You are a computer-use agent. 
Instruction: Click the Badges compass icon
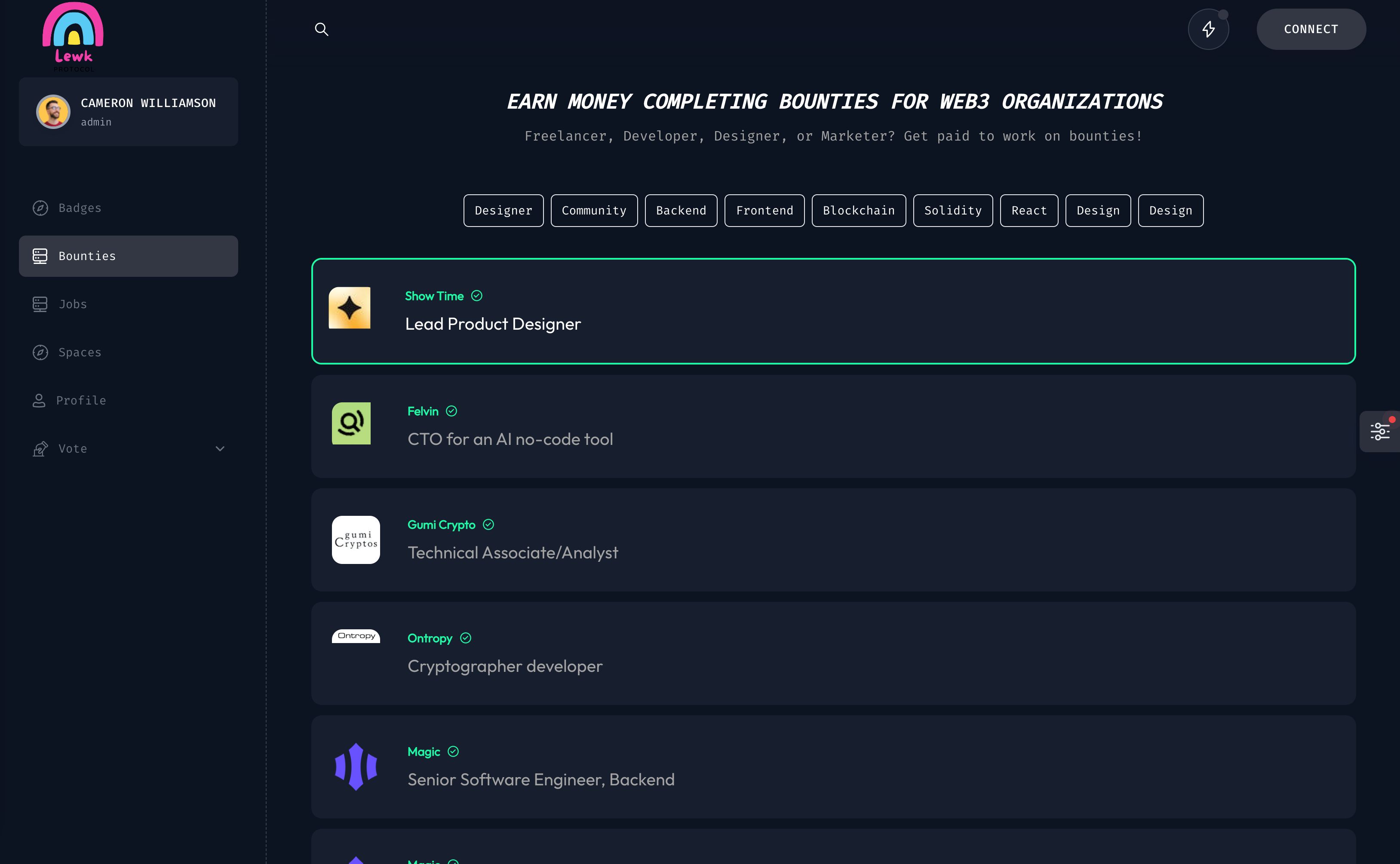point(40,208)
